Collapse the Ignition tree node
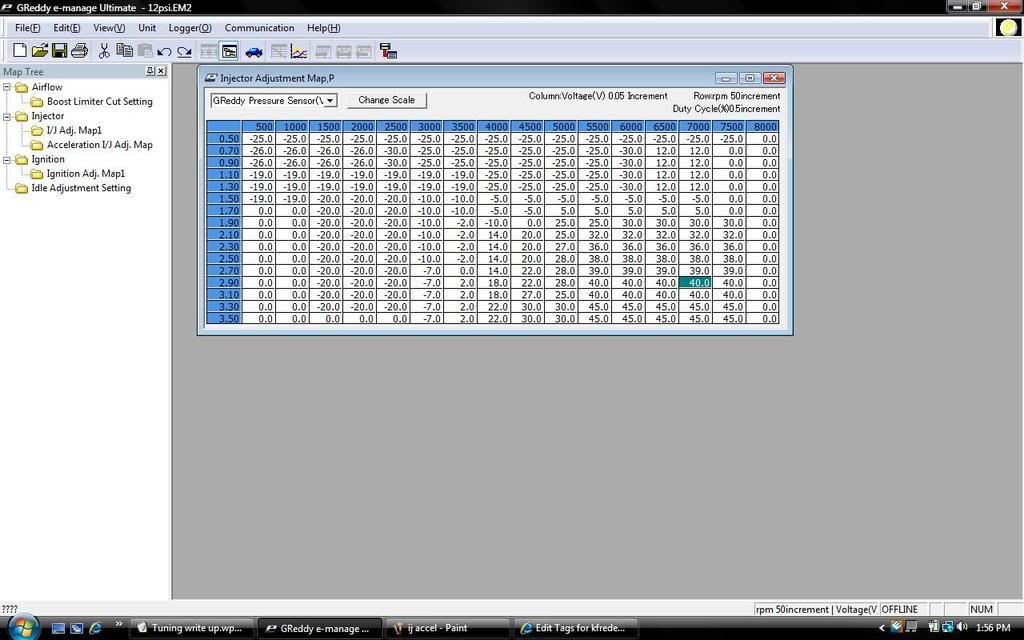 pos(7,159)
